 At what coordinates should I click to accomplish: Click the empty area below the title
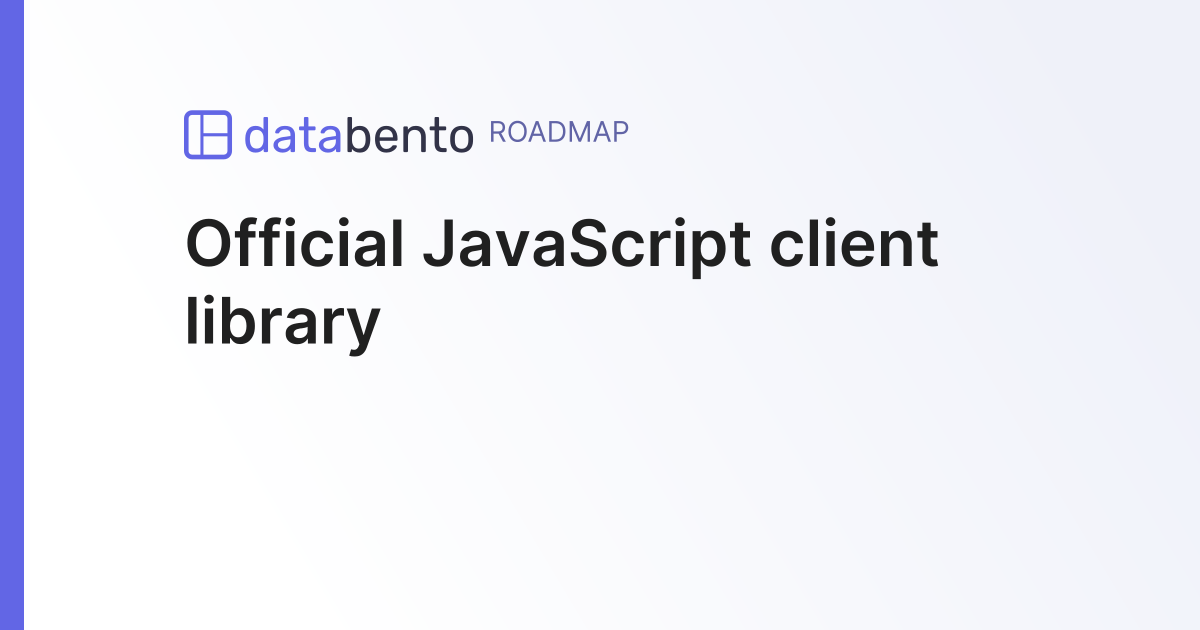coord(600,480)
